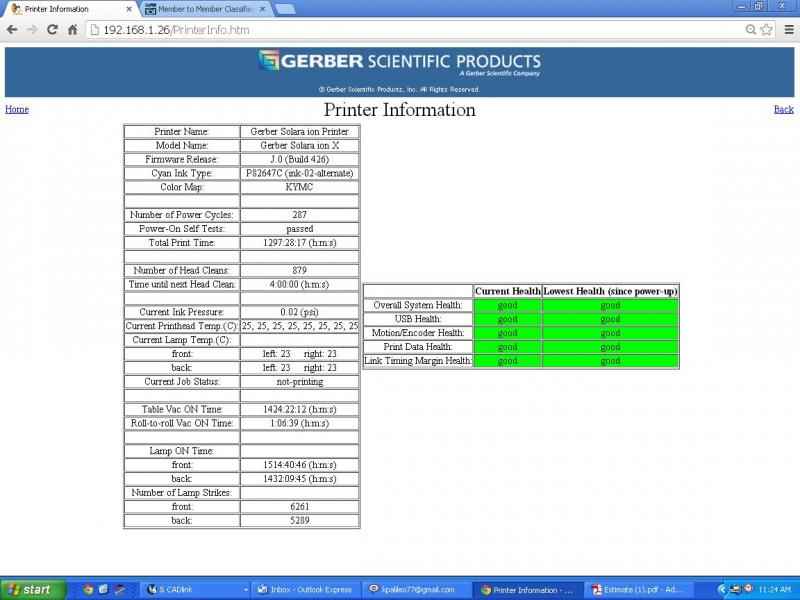This screenshot has width=800, height=600.
Task: Select back lamp strikes value '5289'
Action: 299,520
